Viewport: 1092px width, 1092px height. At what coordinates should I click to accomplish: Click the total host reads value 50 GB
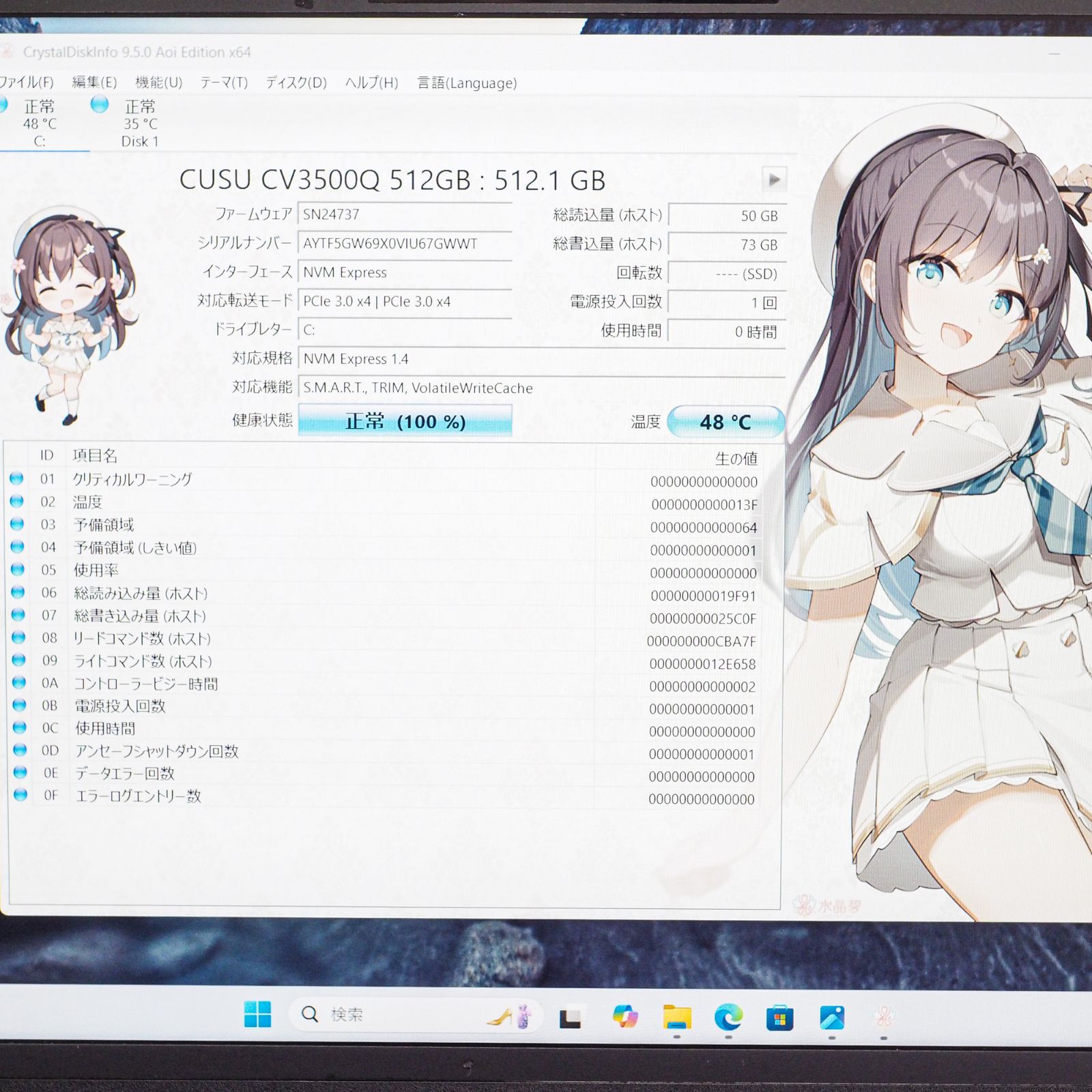pos(728,216)
